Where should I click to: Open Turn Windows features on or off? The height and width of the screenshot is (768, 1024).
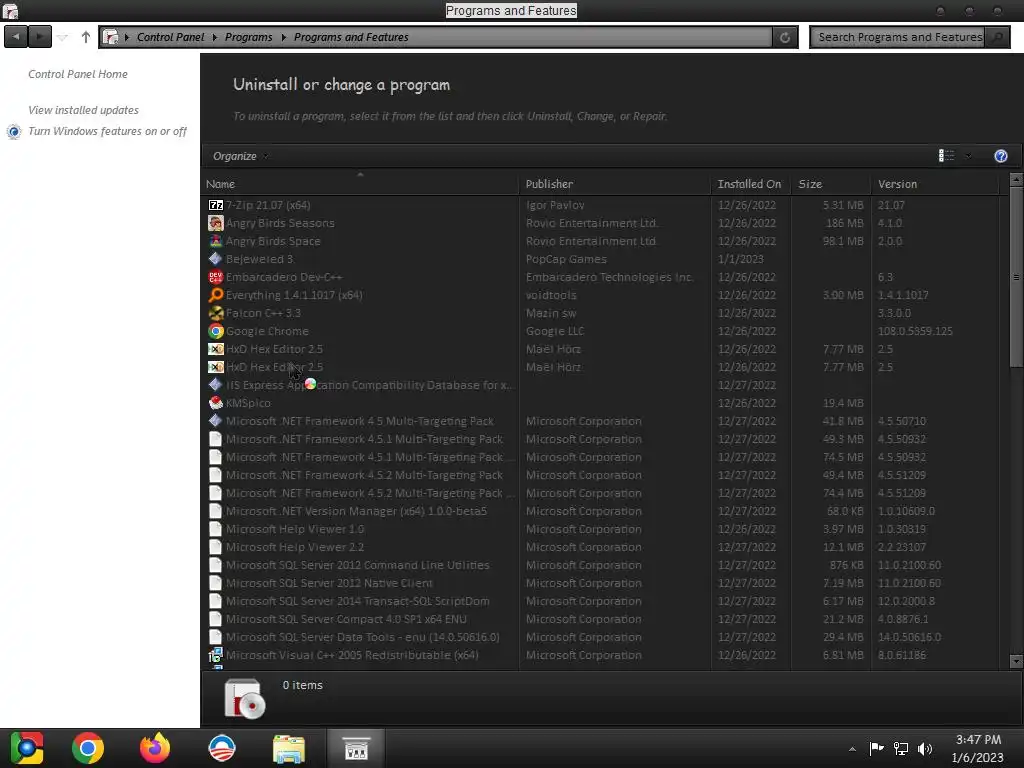pos(107,131)
